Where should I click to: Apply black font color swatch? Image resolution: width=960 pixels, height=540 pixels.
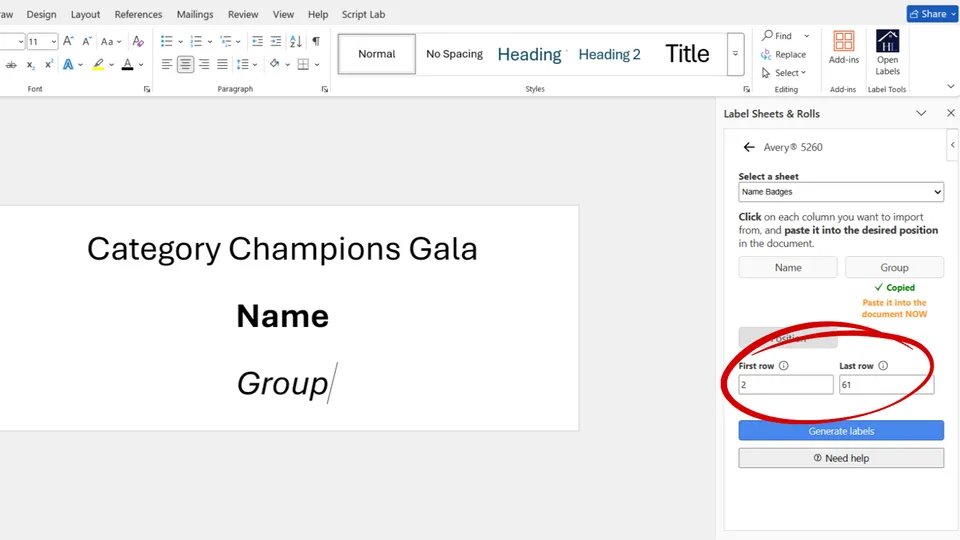[x=127, y=64]
